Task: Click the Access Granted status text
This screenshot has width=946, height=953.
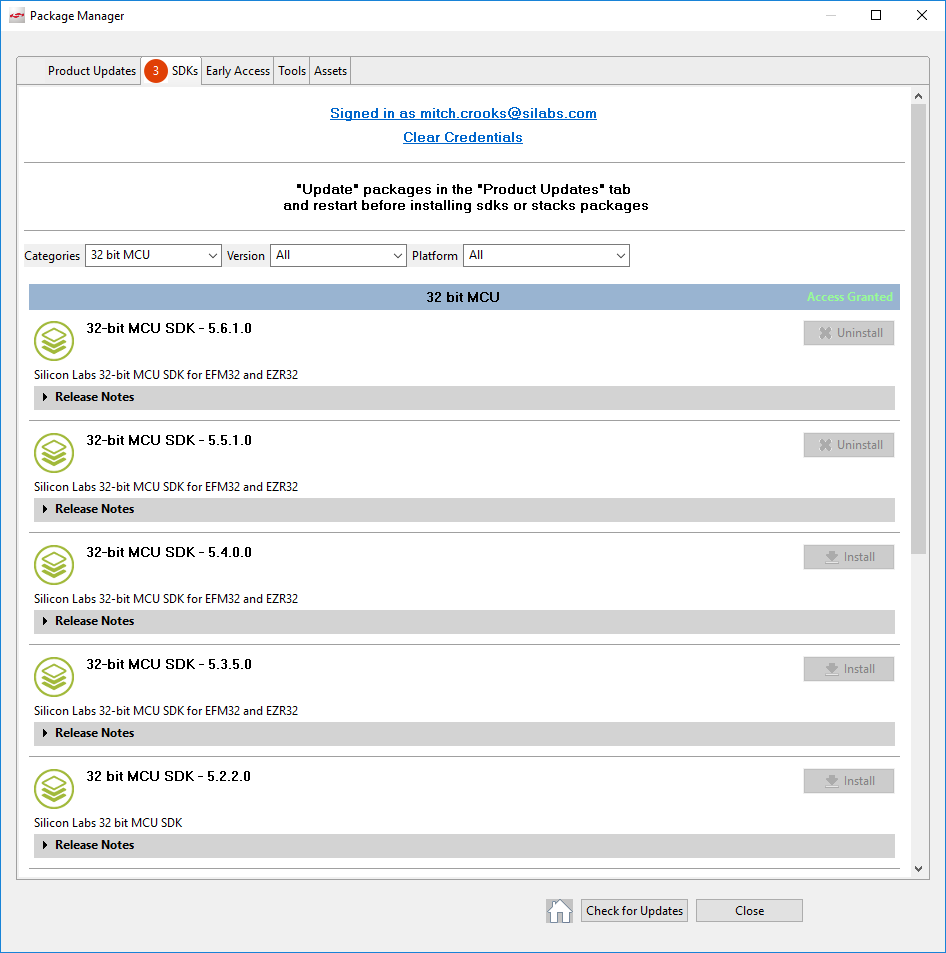Action: pyautogui.click(x=849, y=297)
